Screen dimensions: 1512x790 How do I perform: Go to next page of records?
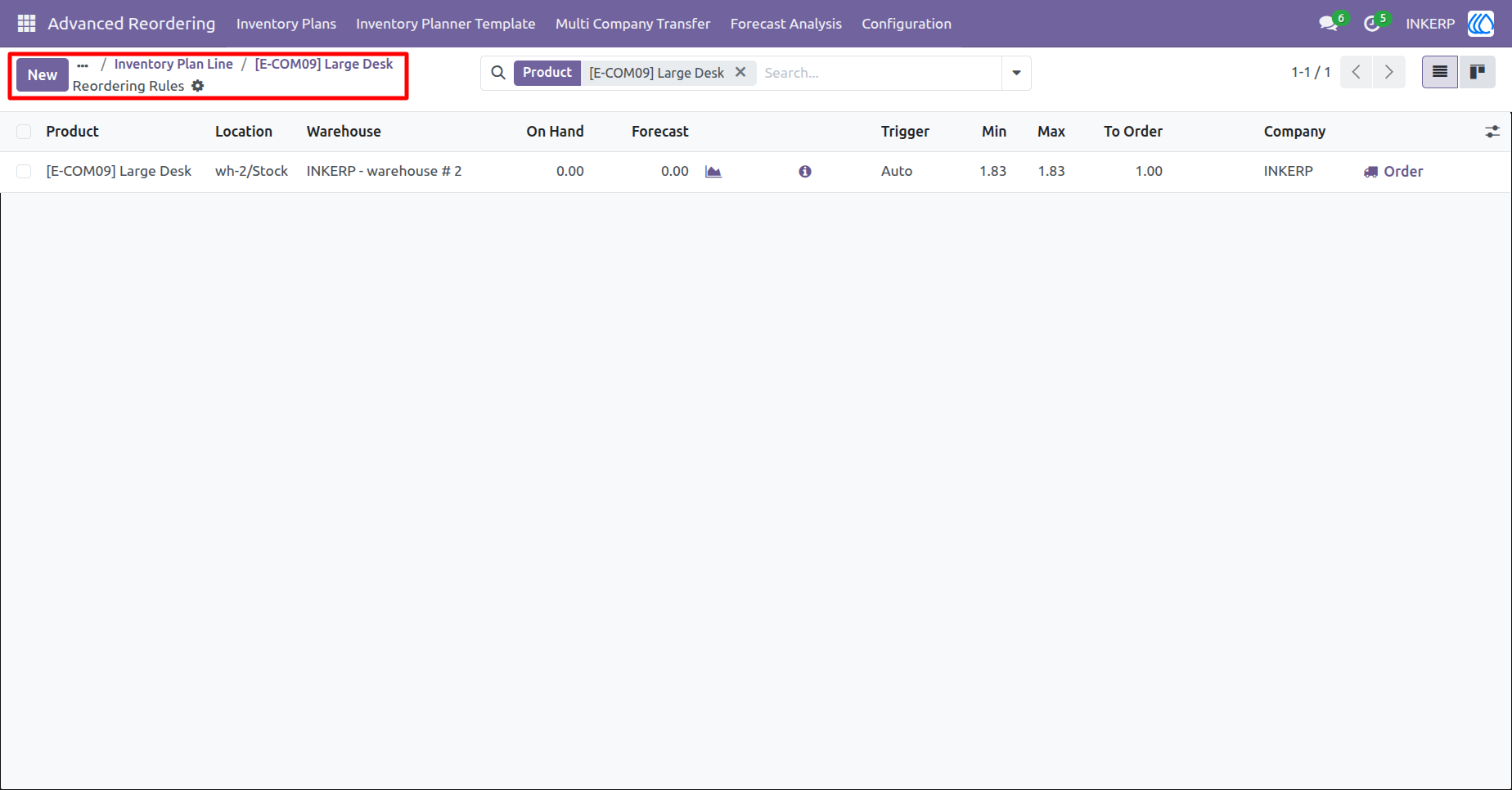(x=1389, y=72)
